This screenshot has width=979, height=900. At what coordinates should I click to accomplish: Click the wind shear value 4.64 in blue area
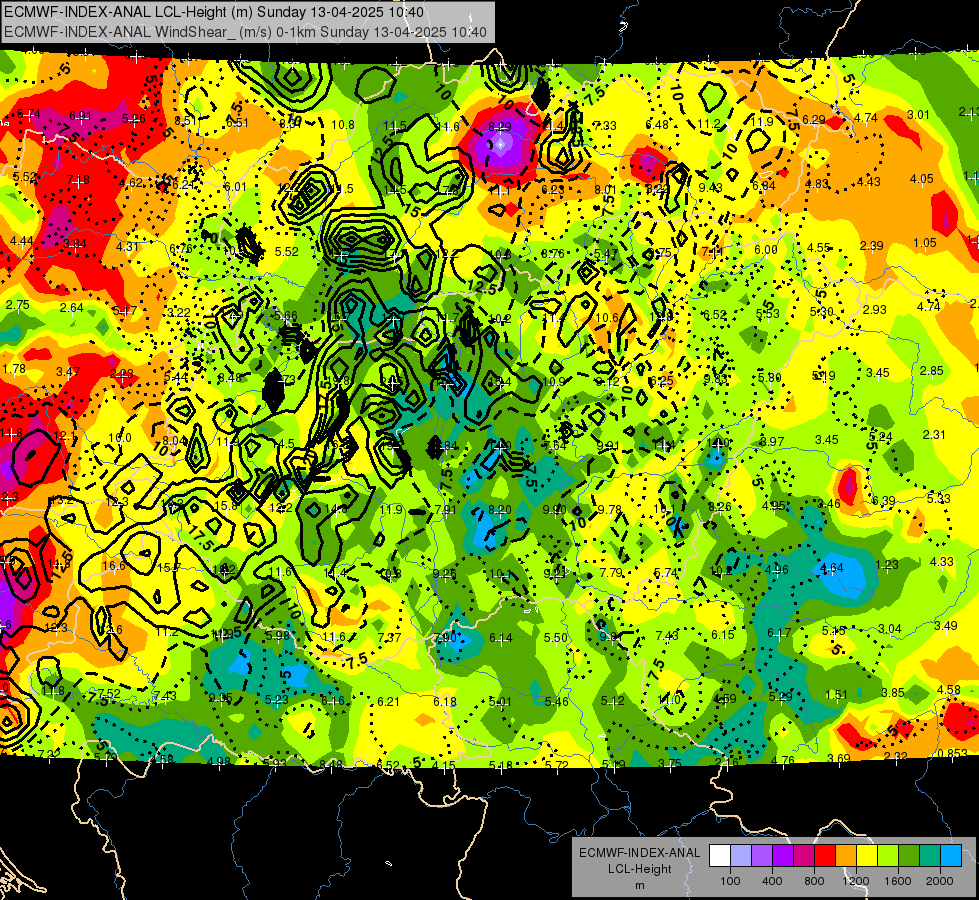(832, 568)
